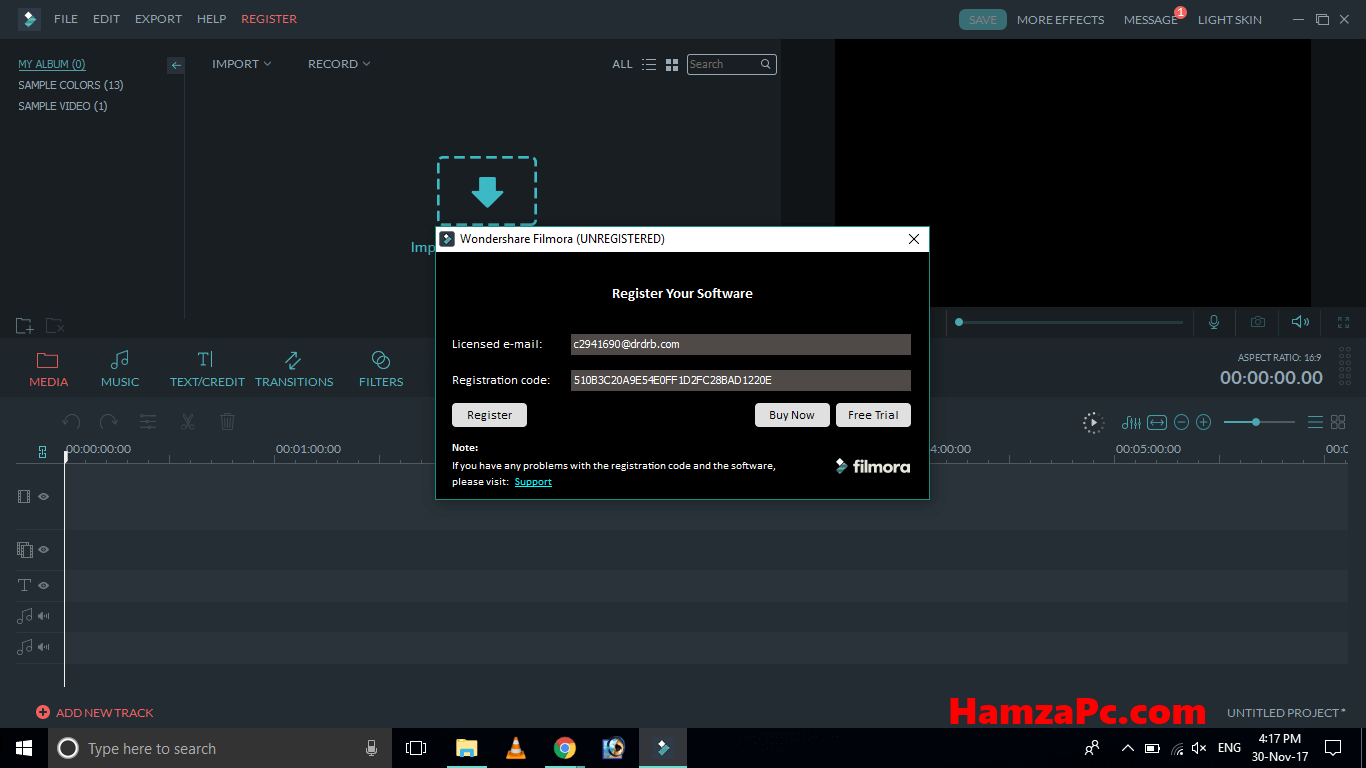
Task: Toggle the timeline ripple/magnet icon
Action: [42, 452]
